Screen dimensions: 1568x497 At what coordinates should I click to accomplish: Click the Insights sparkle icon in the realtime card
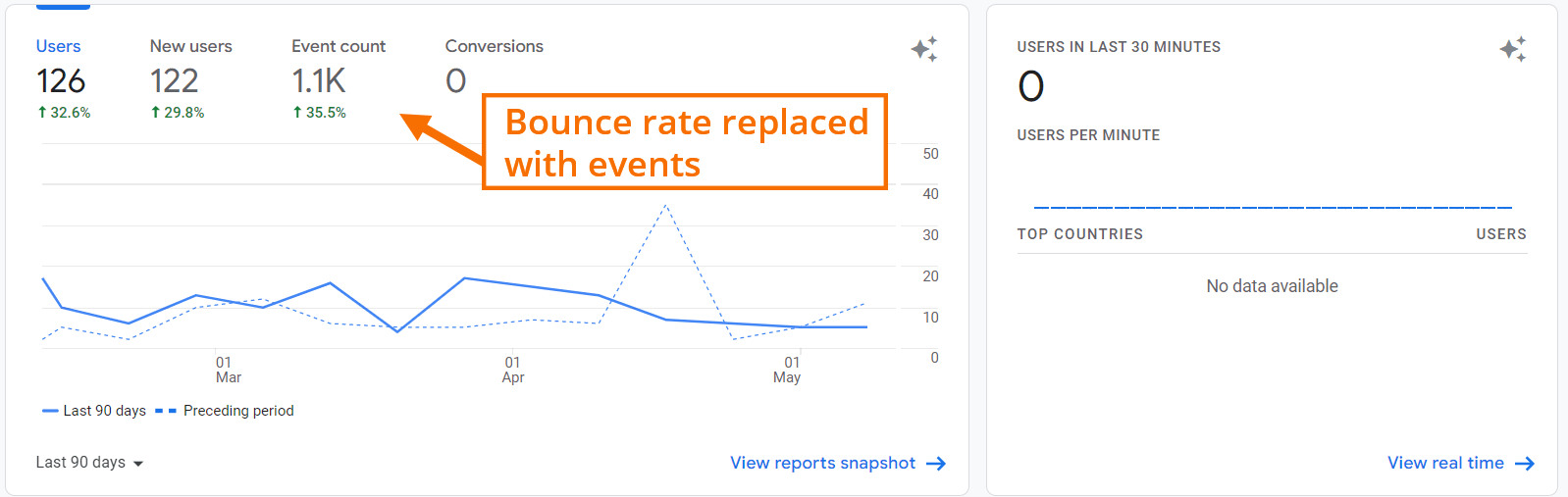pyautogui.click(x=1513, y=49)
